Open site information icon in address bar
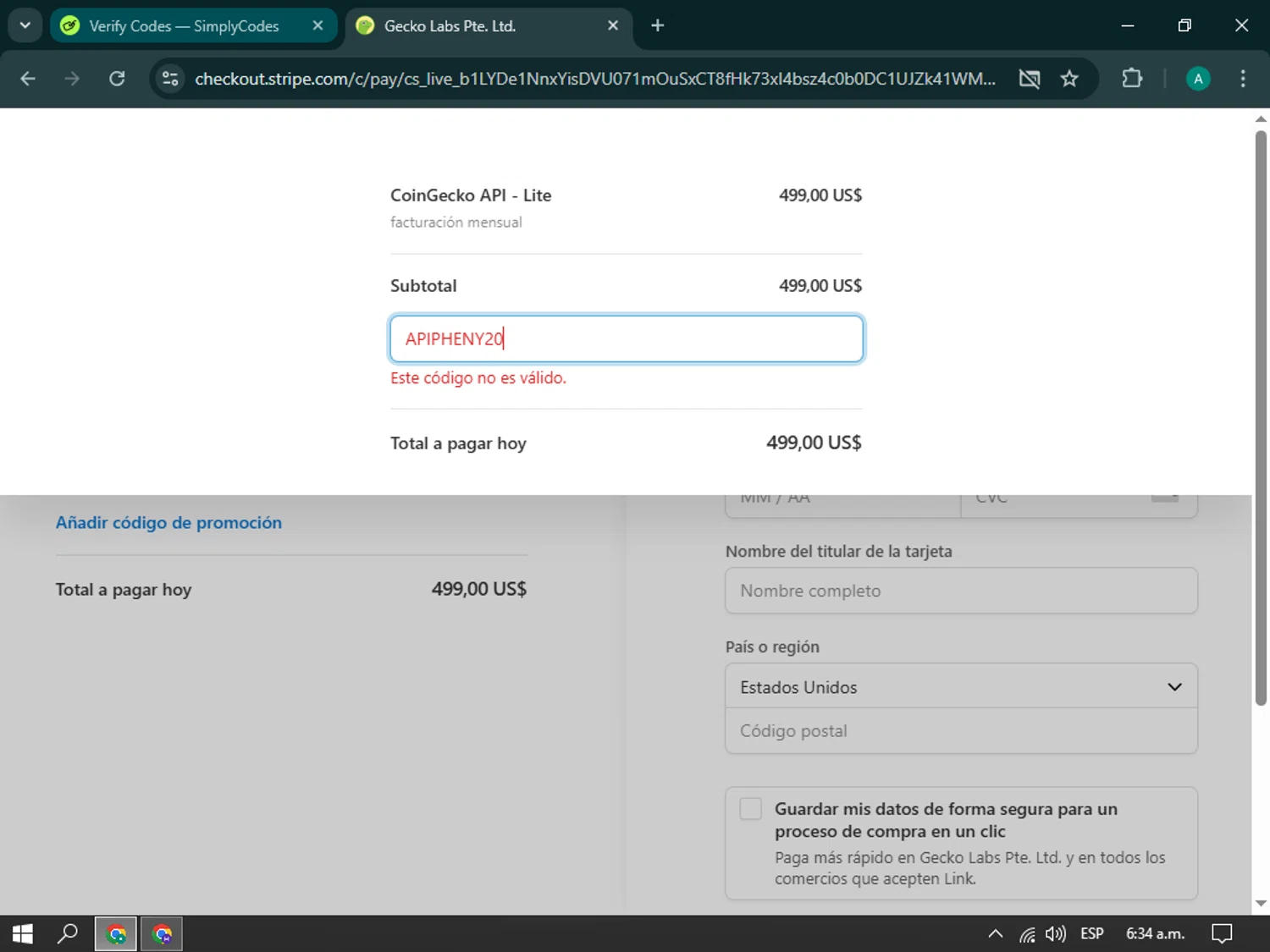This screenshot has width=1270, height=952. (170, 79)
